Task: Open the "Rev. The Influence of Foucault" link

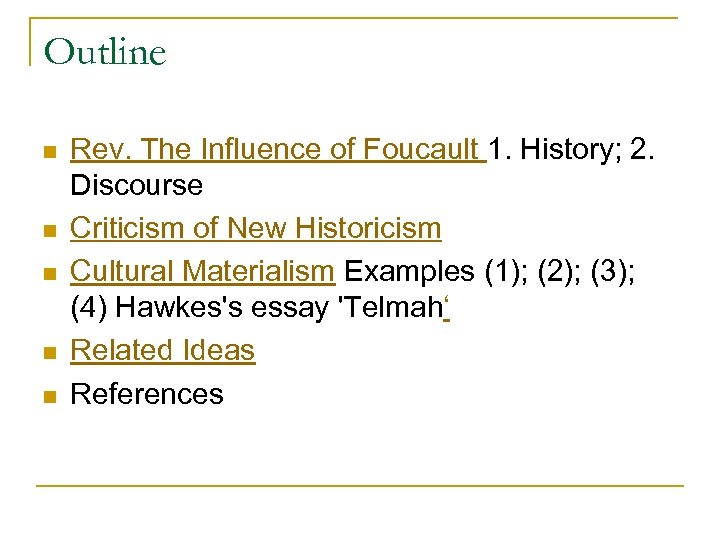Action: coord(276,150)
